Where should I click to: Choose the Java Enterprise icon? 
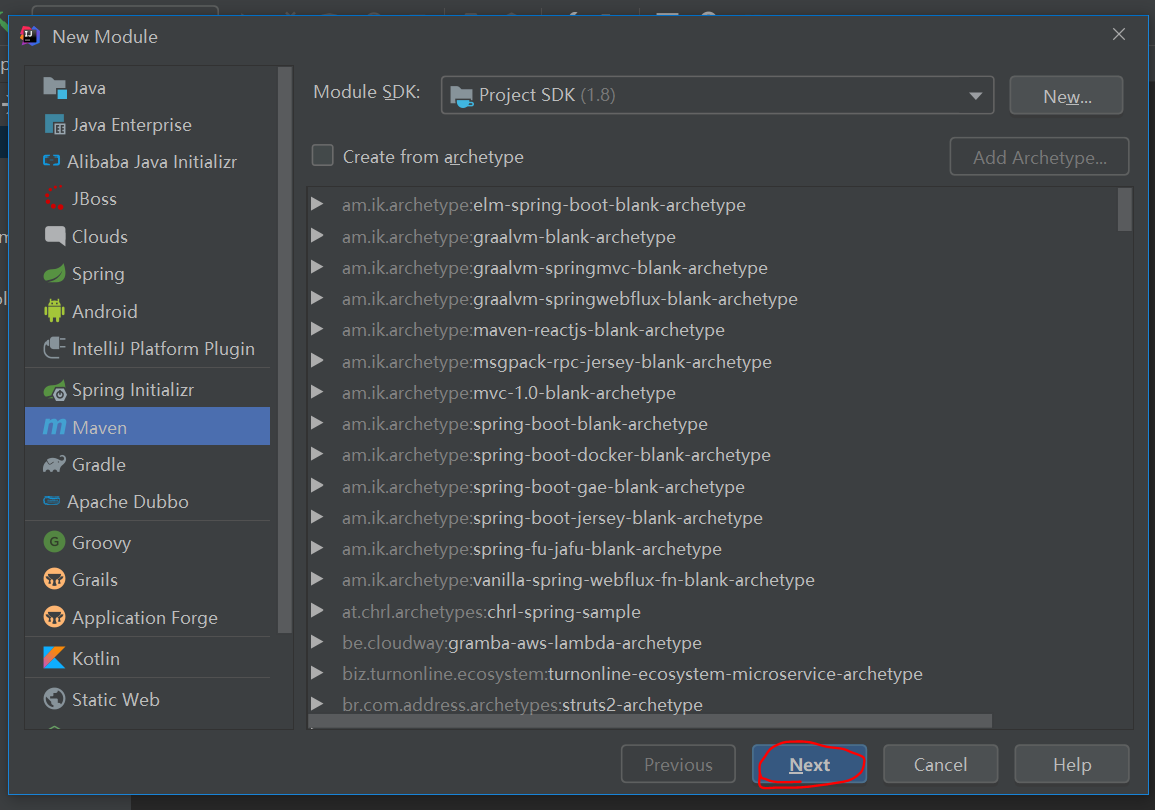[x=55, y=124]
